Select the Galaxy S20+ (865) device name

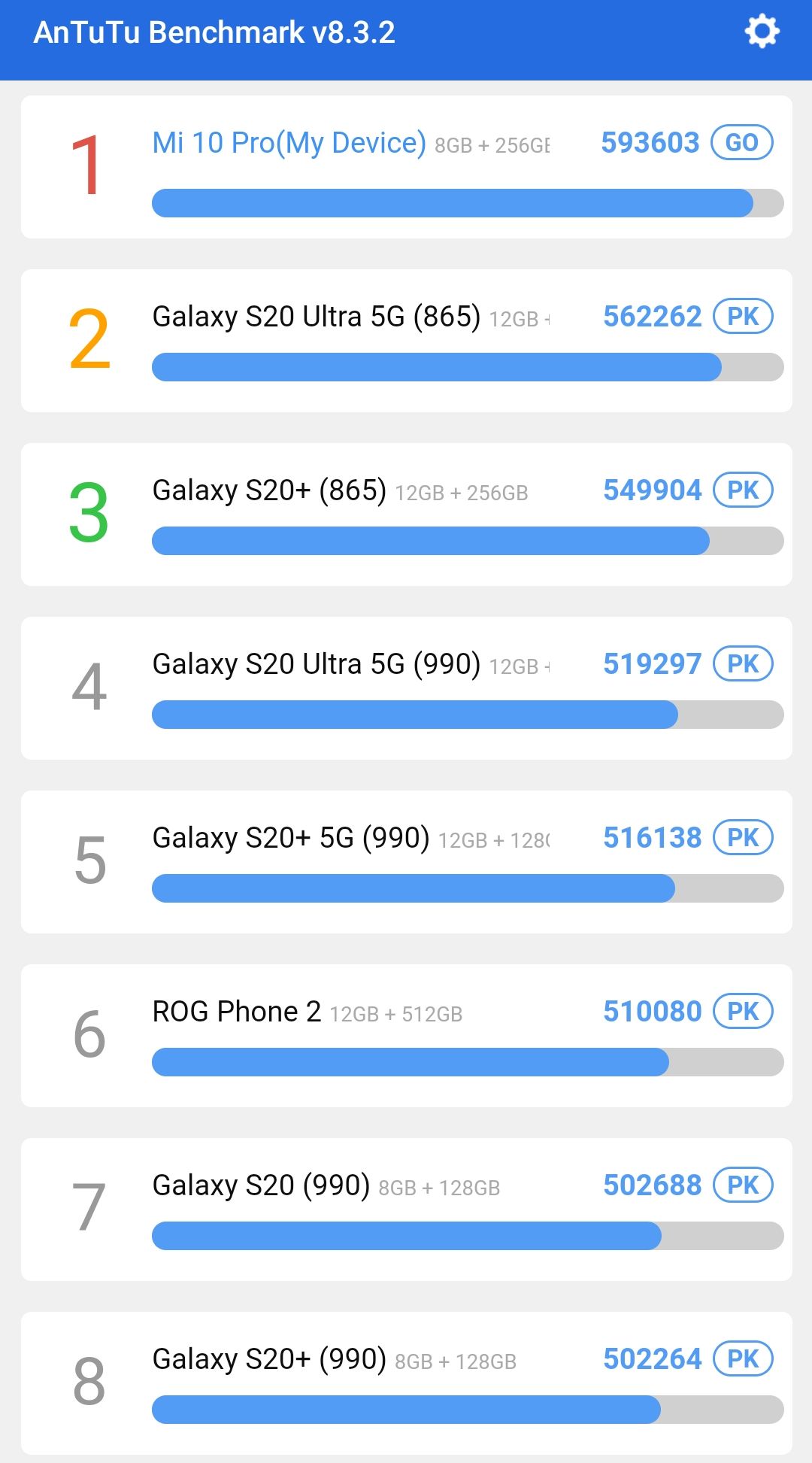269,490
